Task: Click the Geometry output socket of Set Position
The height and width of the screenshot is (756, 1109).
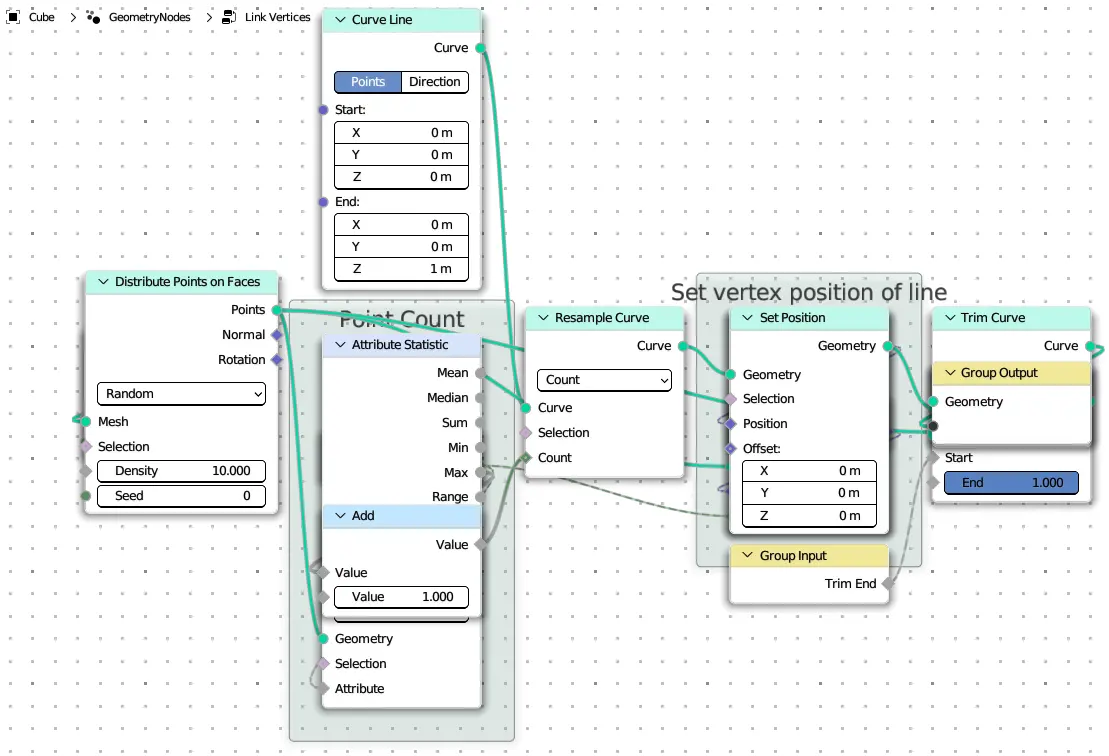Action: [x=888, y=346]
